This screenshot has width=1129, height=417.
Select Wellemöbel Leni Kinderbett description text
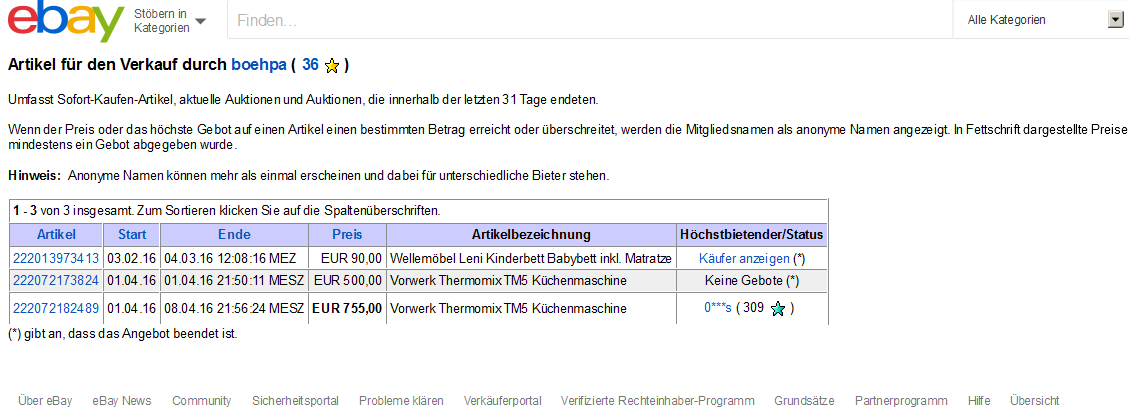point(531,258)
